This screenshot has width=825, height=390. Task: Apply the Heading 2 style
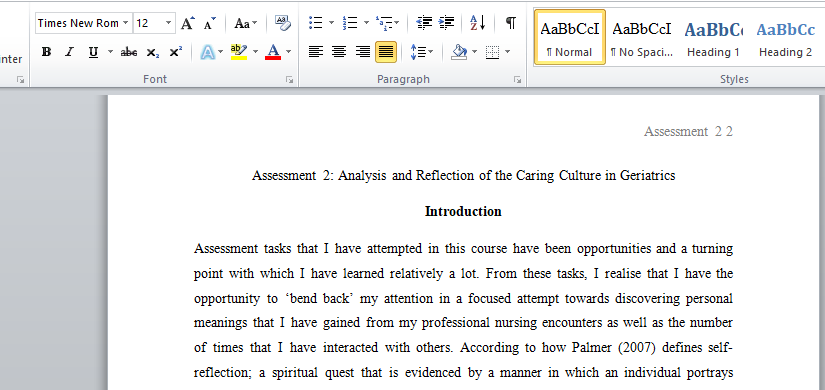pyautogui.click(x=786, y=37)
